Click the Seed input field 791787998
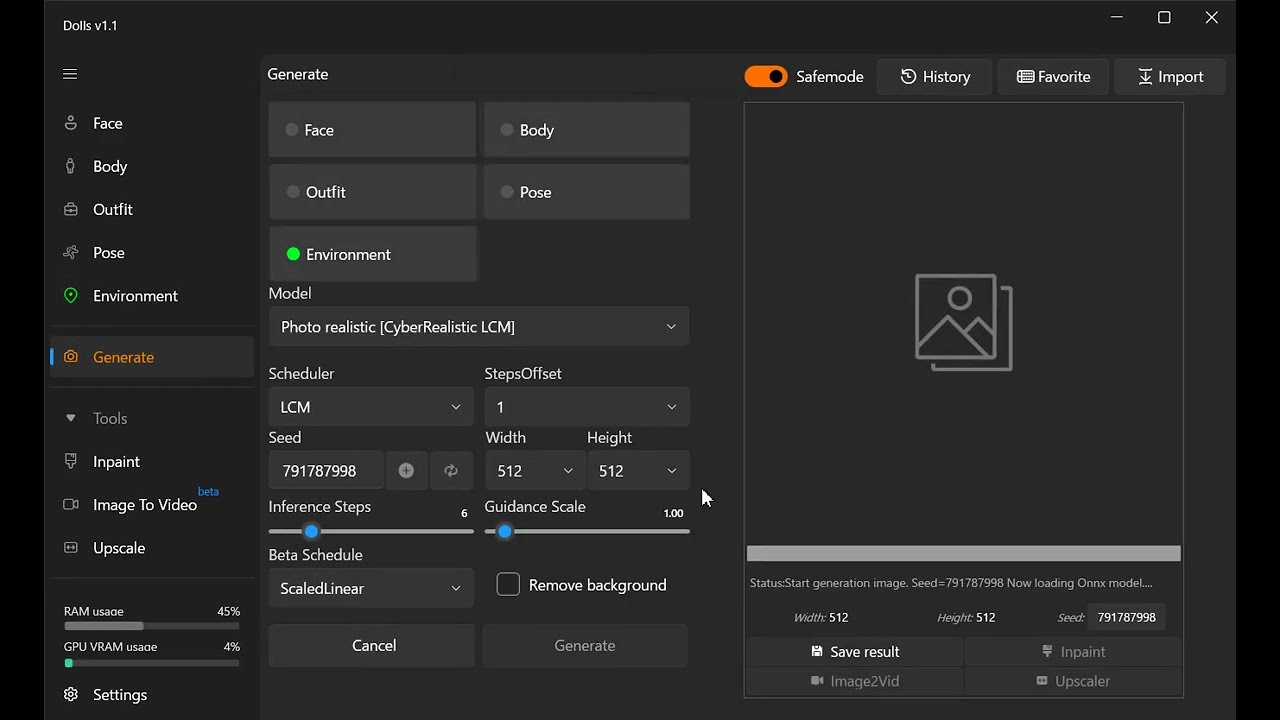The width and height of the screenshot is (1280, 720). point(326,471)
